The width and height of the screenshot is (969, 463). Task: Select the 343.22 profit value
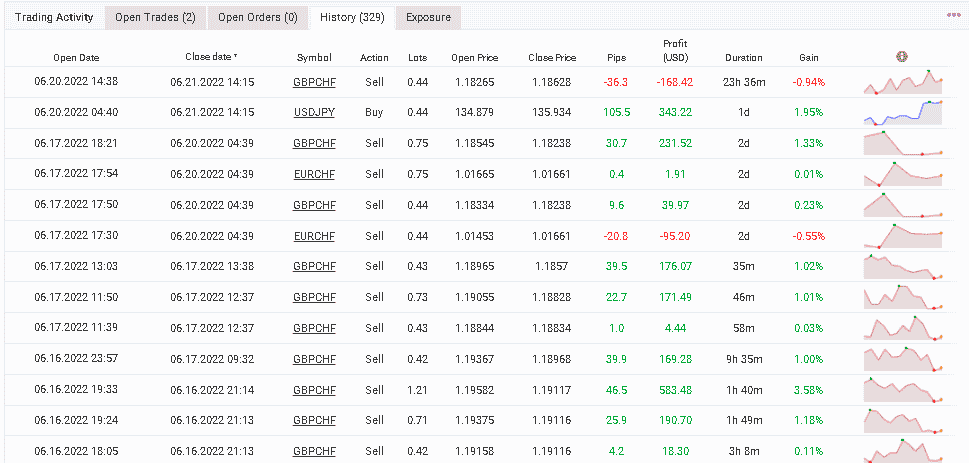(675, 113)
